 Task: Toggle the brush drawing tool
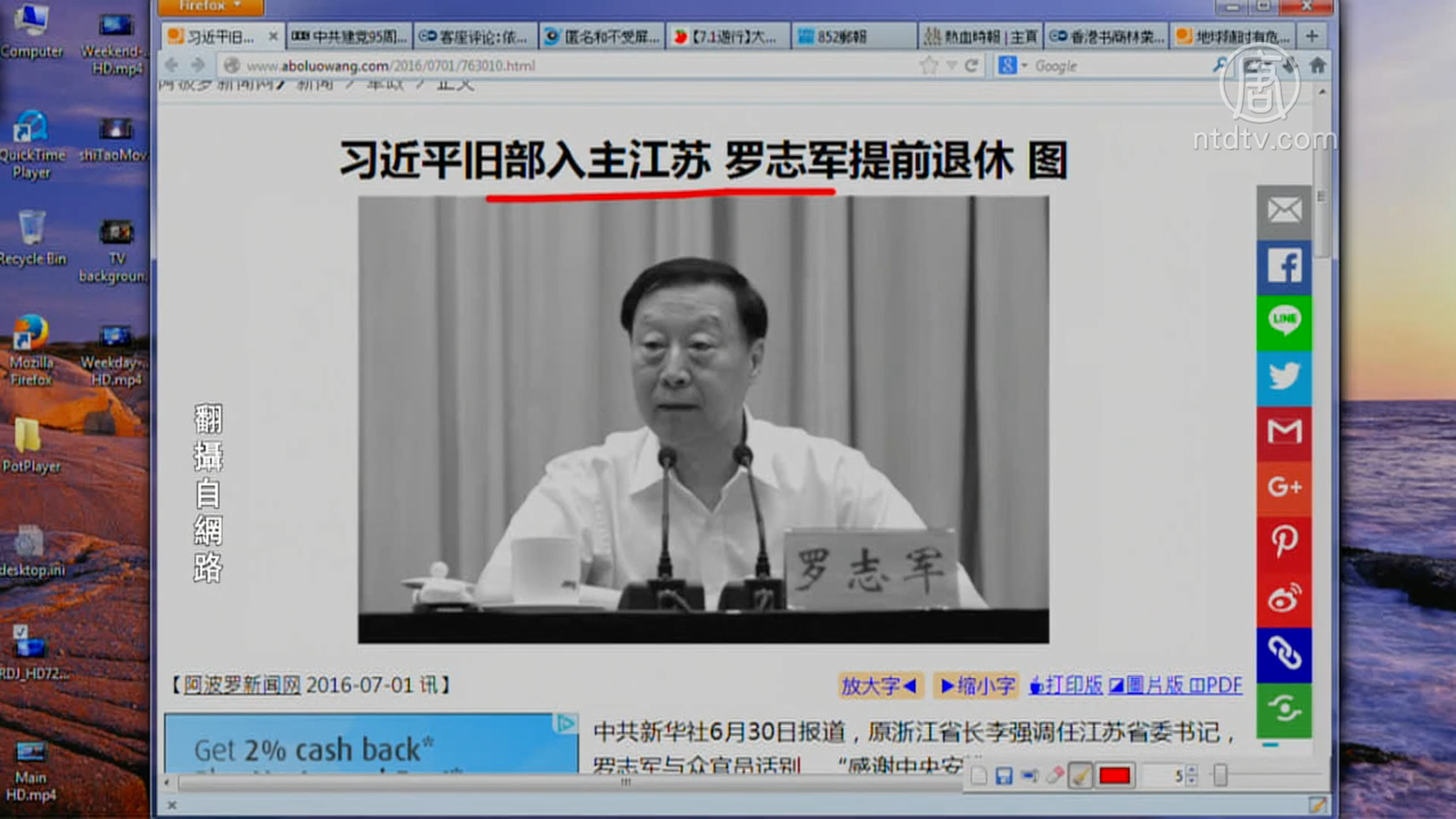(1081, 775)
